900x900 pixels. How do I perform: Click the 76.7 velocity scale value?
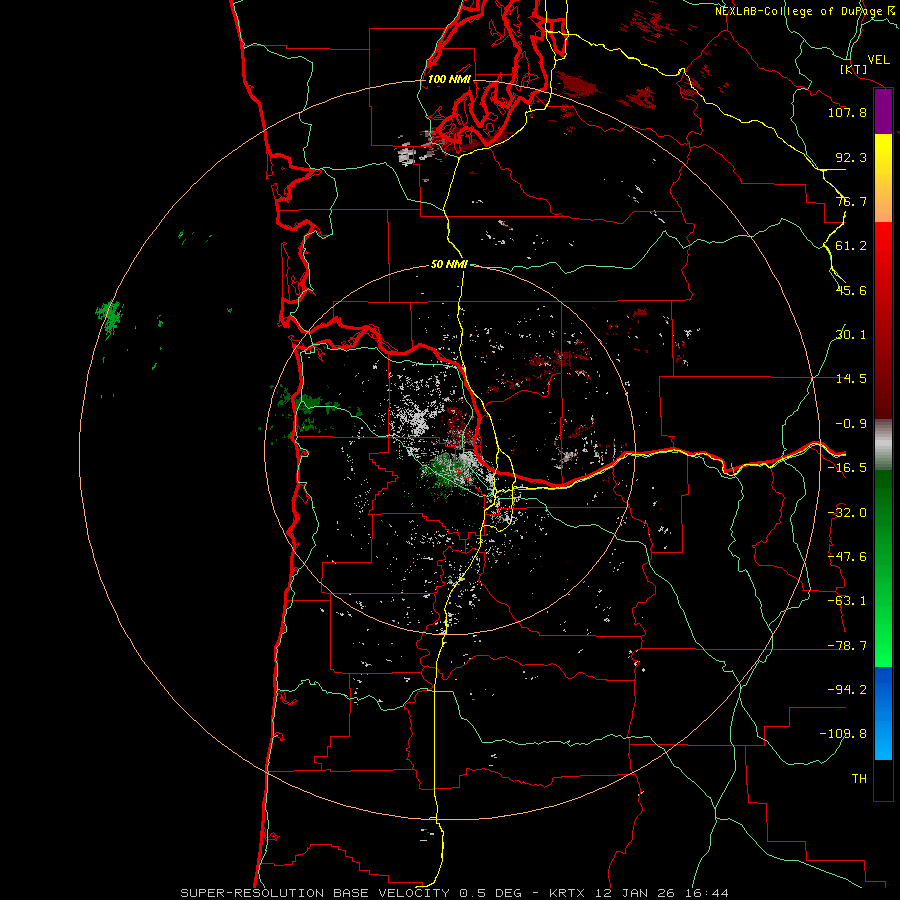[851, 201]
